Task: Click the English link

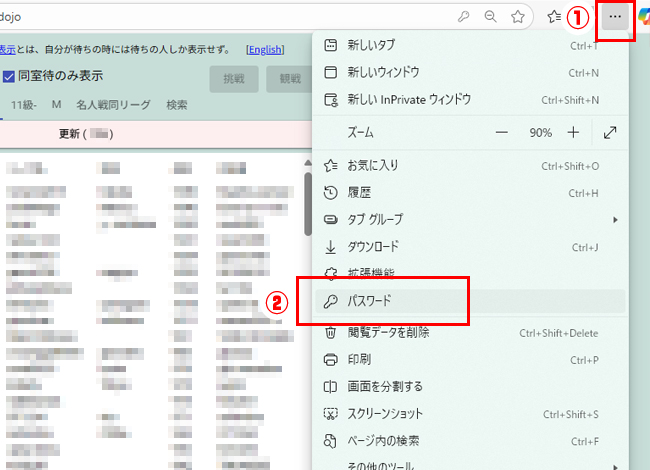Action: [265, 49]
